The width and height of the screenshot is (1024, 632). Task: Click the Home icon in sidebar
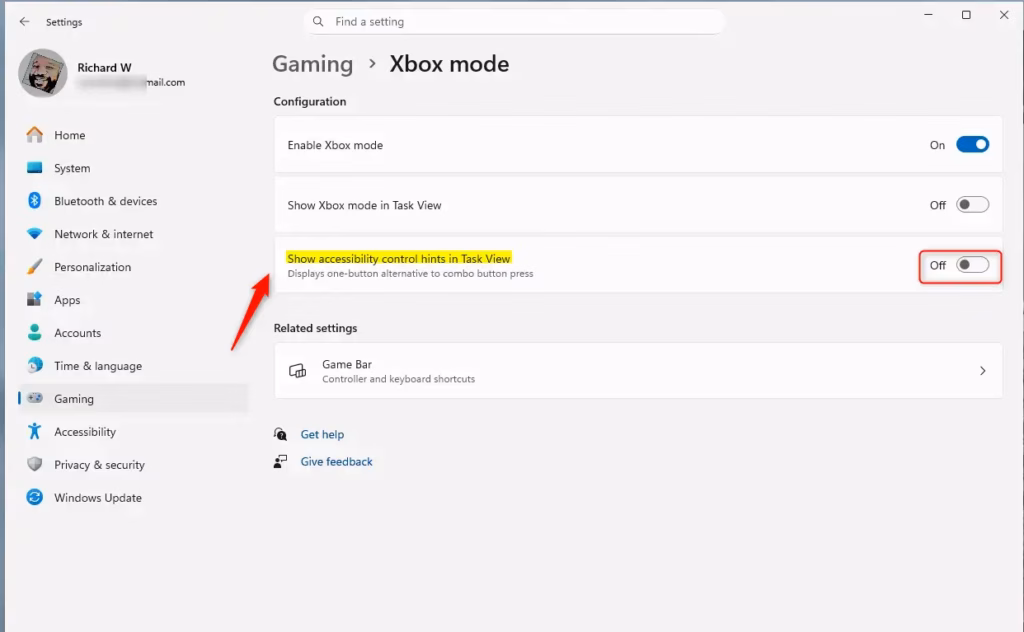35,135
